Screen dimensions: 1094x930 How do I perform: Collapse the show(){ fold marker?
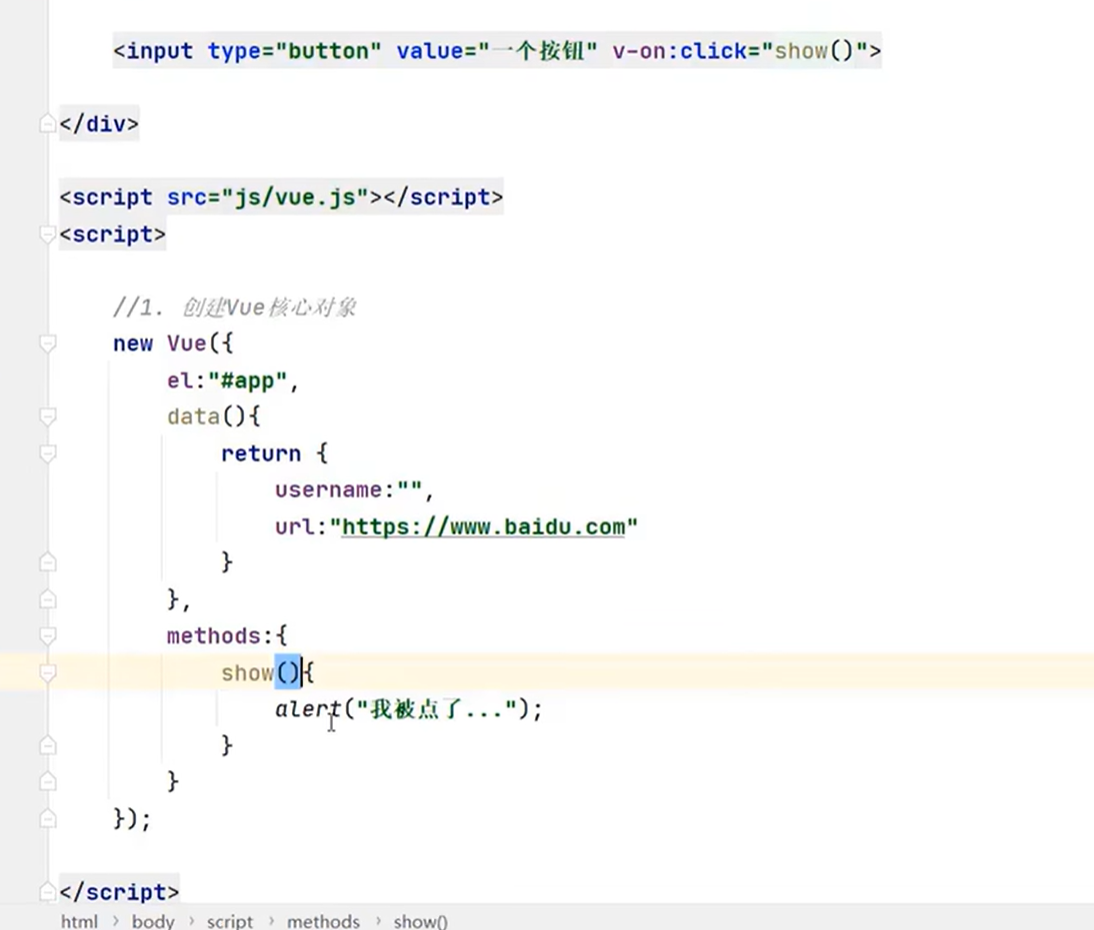point(47,673)
